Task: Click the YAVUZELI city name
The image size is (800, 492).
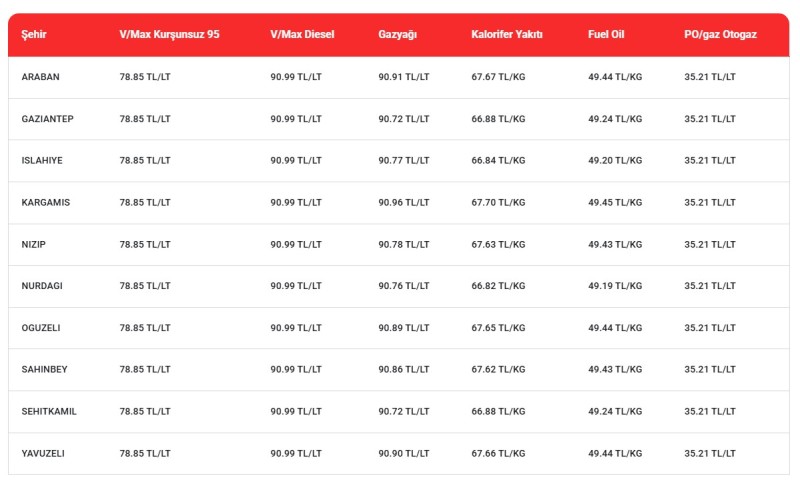Action: pos(43,453)
